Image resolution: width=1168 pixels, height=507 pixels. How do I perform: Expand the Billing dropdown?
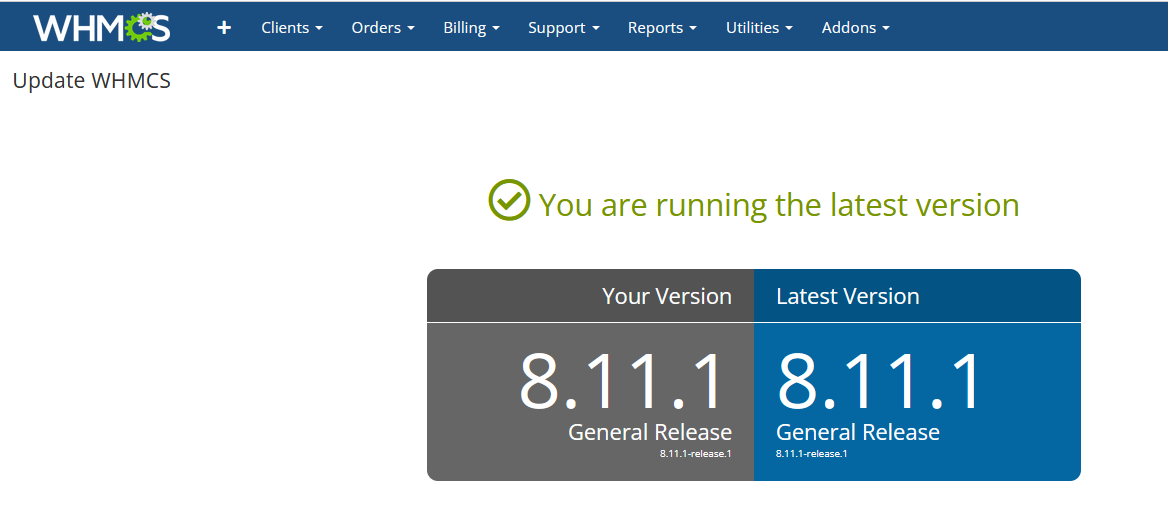coord(472,28)
